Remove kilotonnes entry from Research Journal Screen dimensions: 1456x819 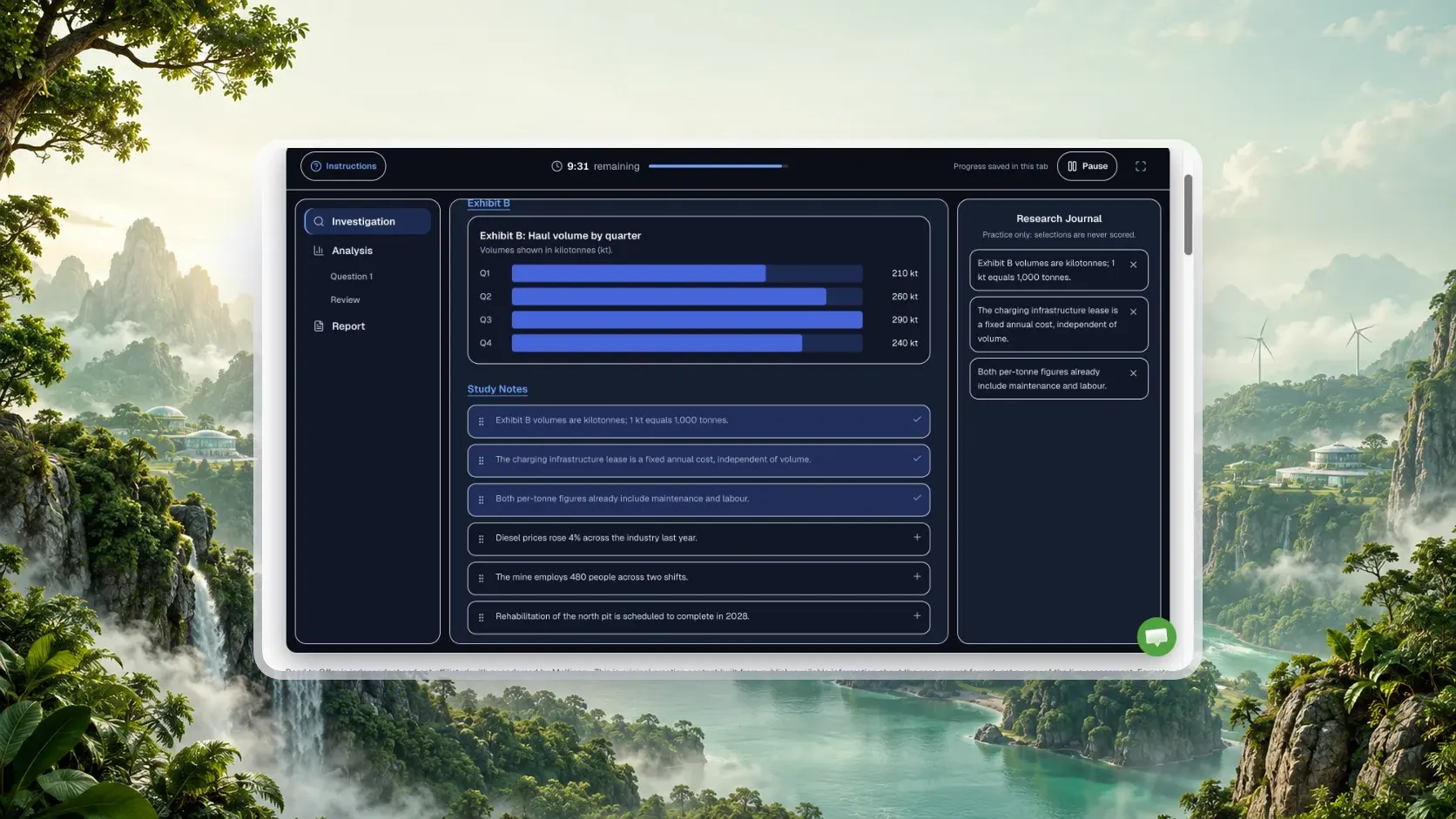tap(1133, 265)
